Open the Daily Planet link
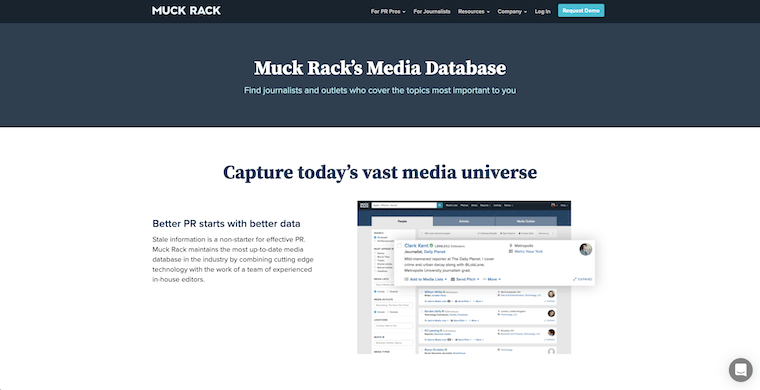760x390 pixels. (434, 252)
